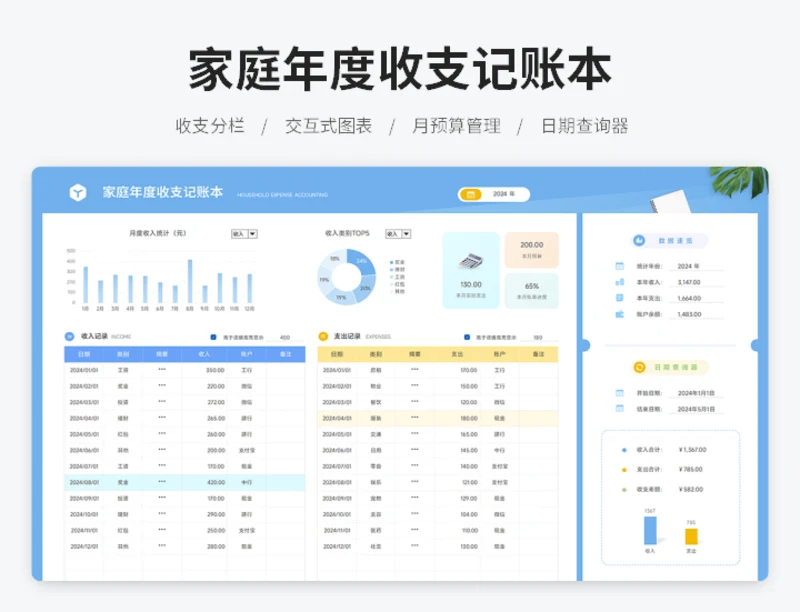Click the 开始日期 value 2024年1月1日

[696, 393]
